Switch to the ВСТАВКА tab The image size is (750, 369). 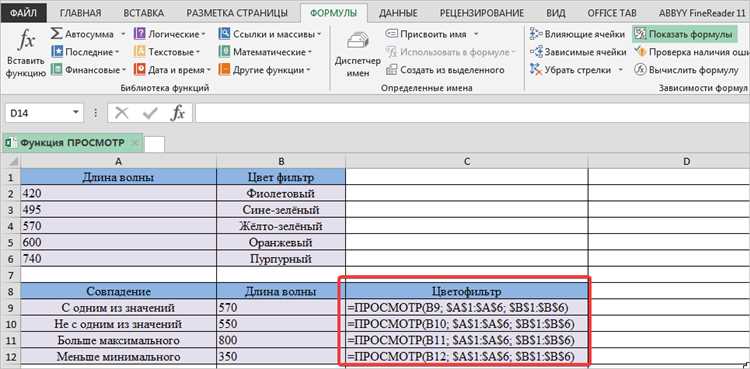143,13
